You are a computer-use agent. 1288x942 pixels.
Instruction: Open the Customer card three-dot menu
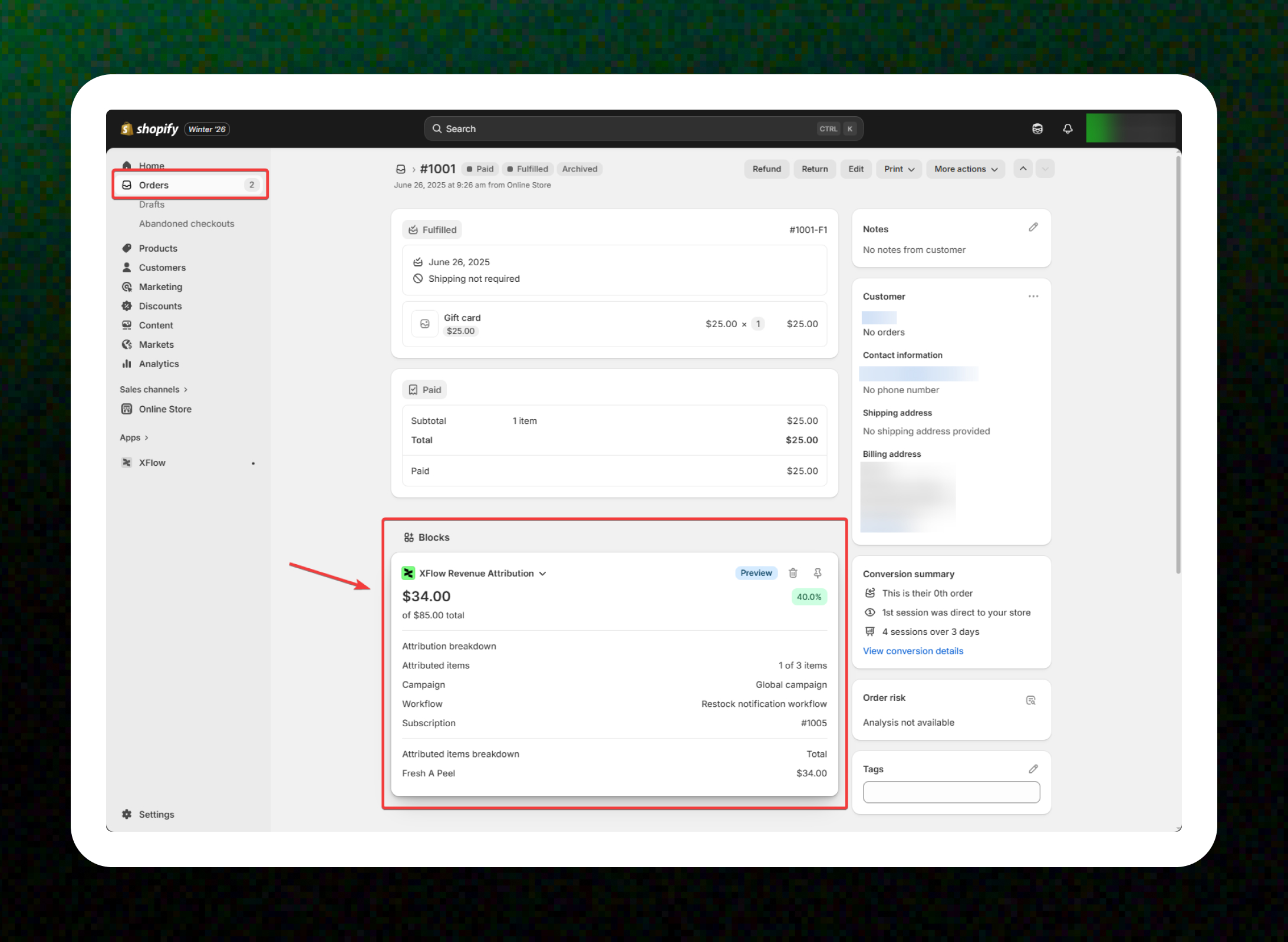[1033, 296]
